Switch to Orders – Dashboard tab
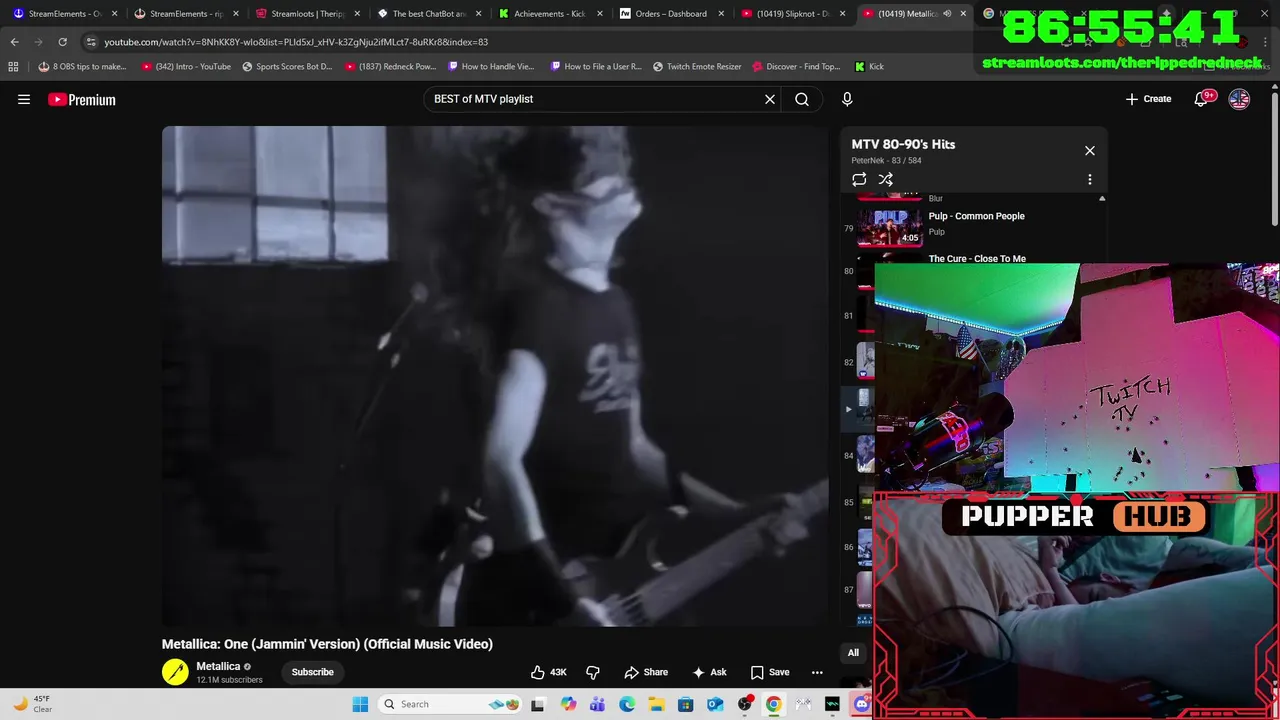This screenshot has width=1280, height=720. (x=670, y=14)
